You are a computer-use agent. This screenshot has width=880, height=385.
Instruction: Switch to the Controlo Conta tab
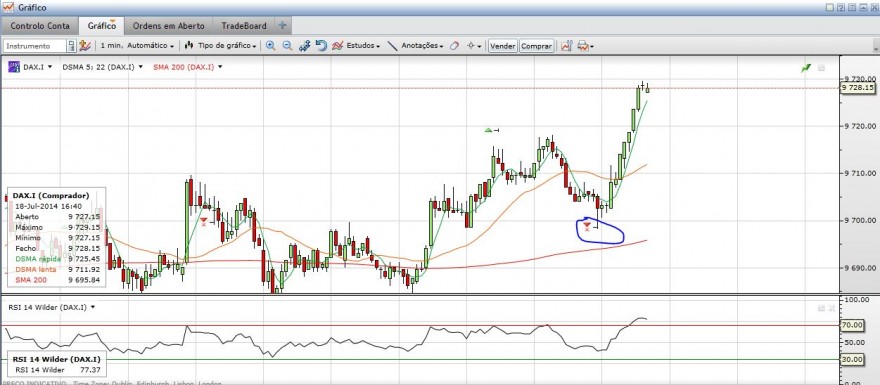(40, 26)
